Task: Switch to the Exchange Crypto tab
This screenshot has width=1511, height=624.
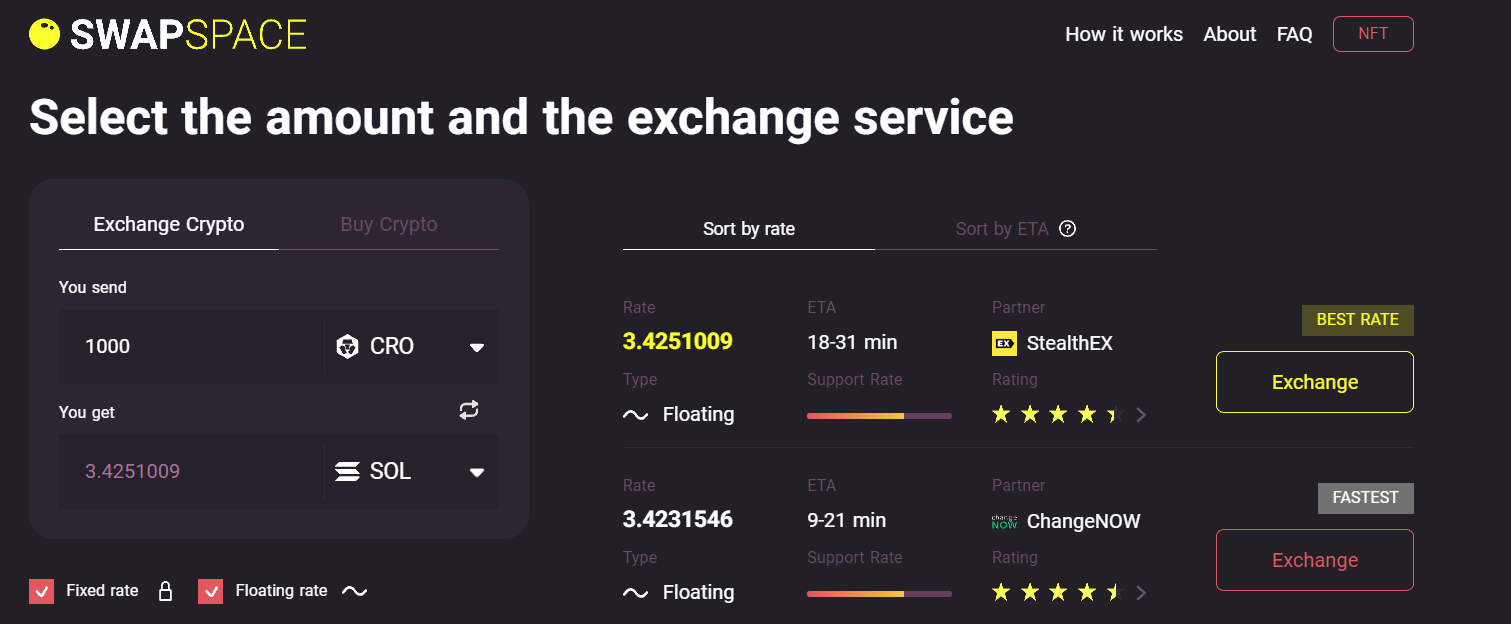Action: coord(169,225)
